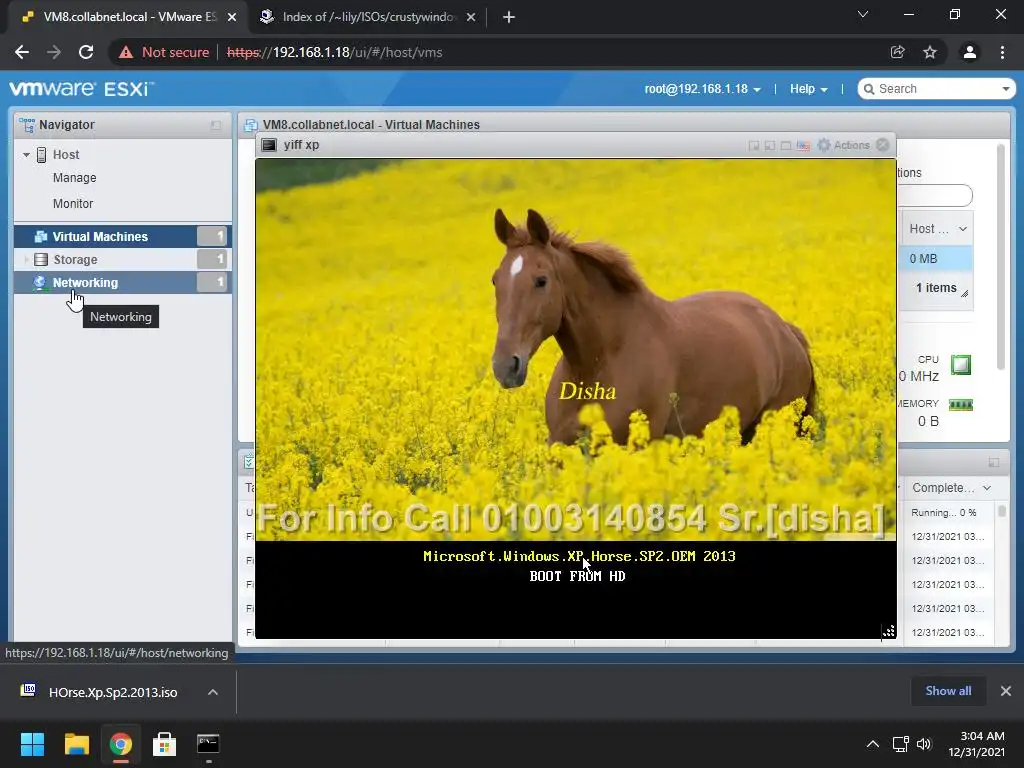
Task: Open File Explorer from taskbar
Action: tap(76, 744)
